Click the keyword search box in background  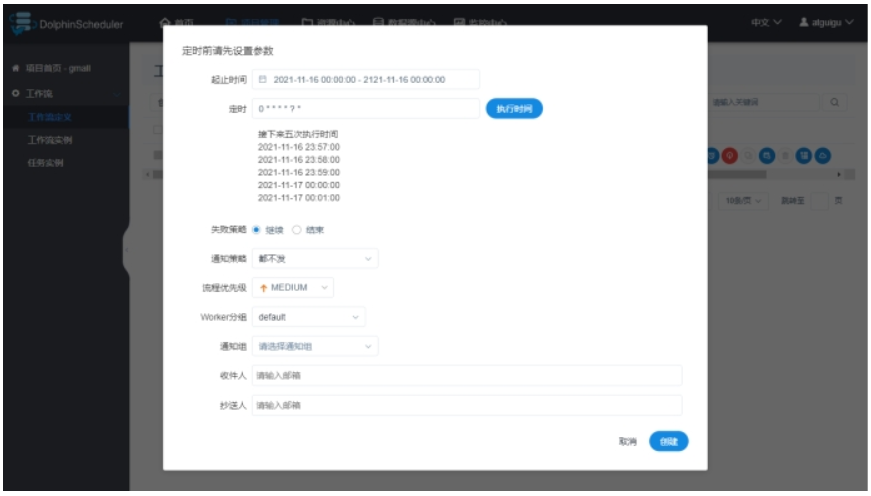click(x=764, y=102)
